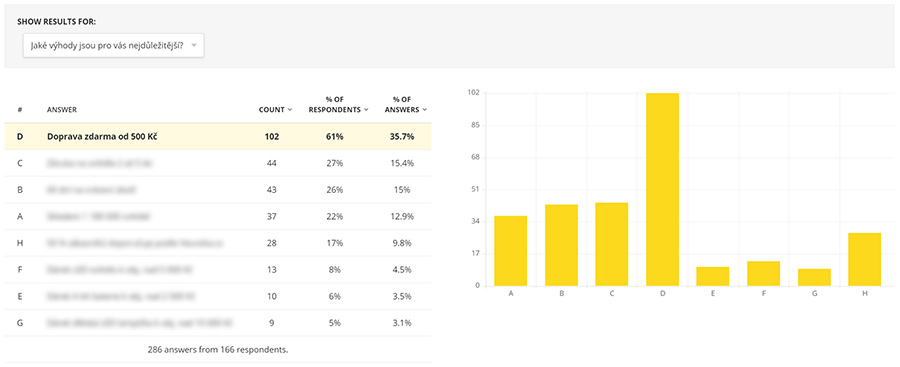Screen dimensions: 900x367
Task: Sort by % of Answers column
Action: tap(406, 105)
